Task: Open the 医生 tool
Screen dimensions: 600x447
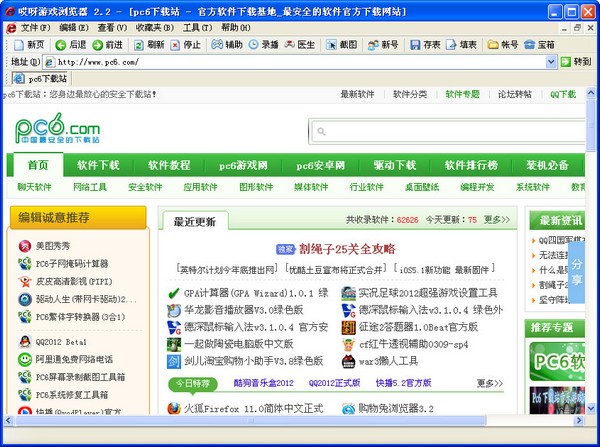Action: (300, 45)
